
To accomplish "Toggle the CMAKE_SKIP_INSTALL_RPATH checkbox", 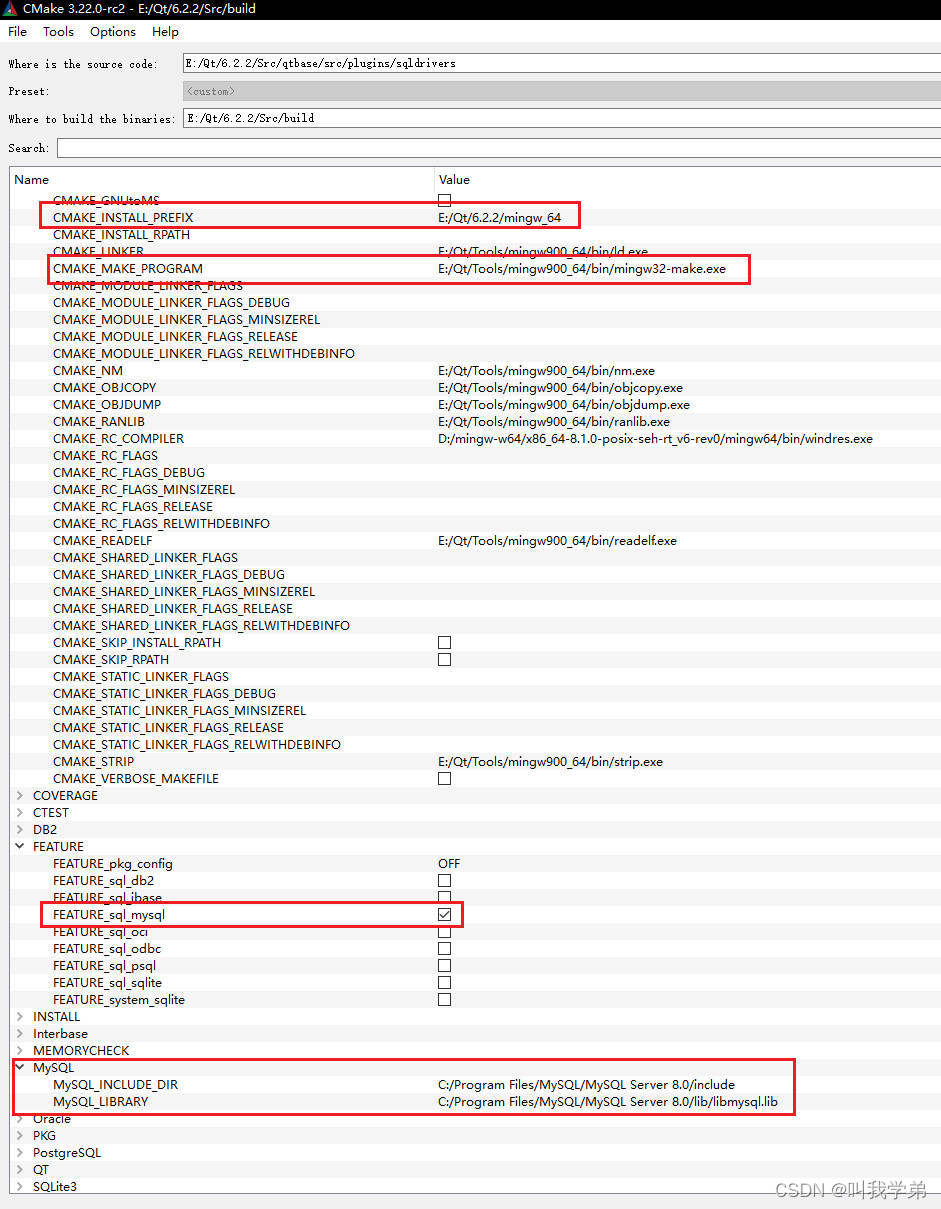I will pos(444,642).
